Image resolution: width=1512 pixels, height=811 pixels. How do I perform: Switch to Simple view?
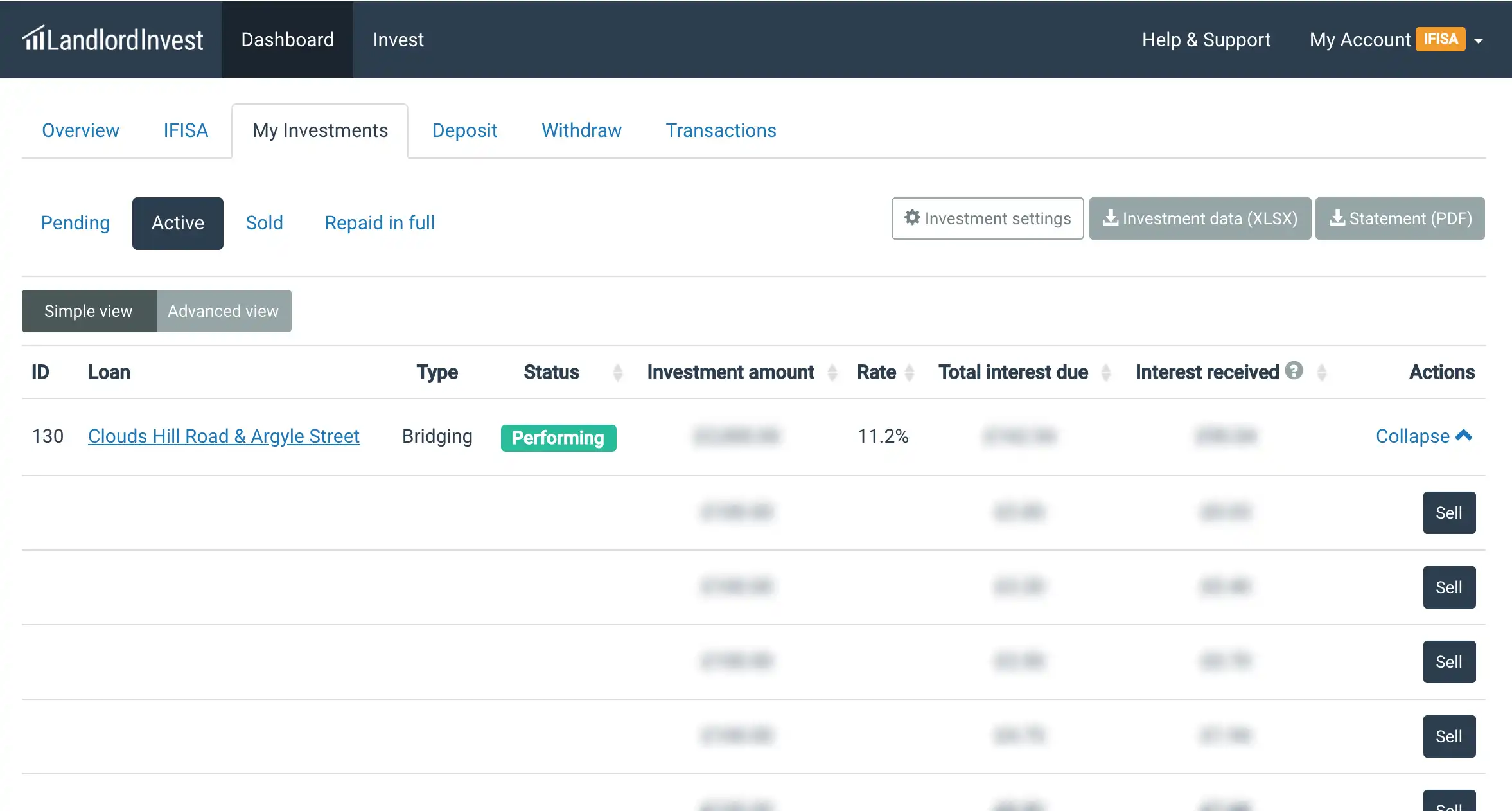89,311
